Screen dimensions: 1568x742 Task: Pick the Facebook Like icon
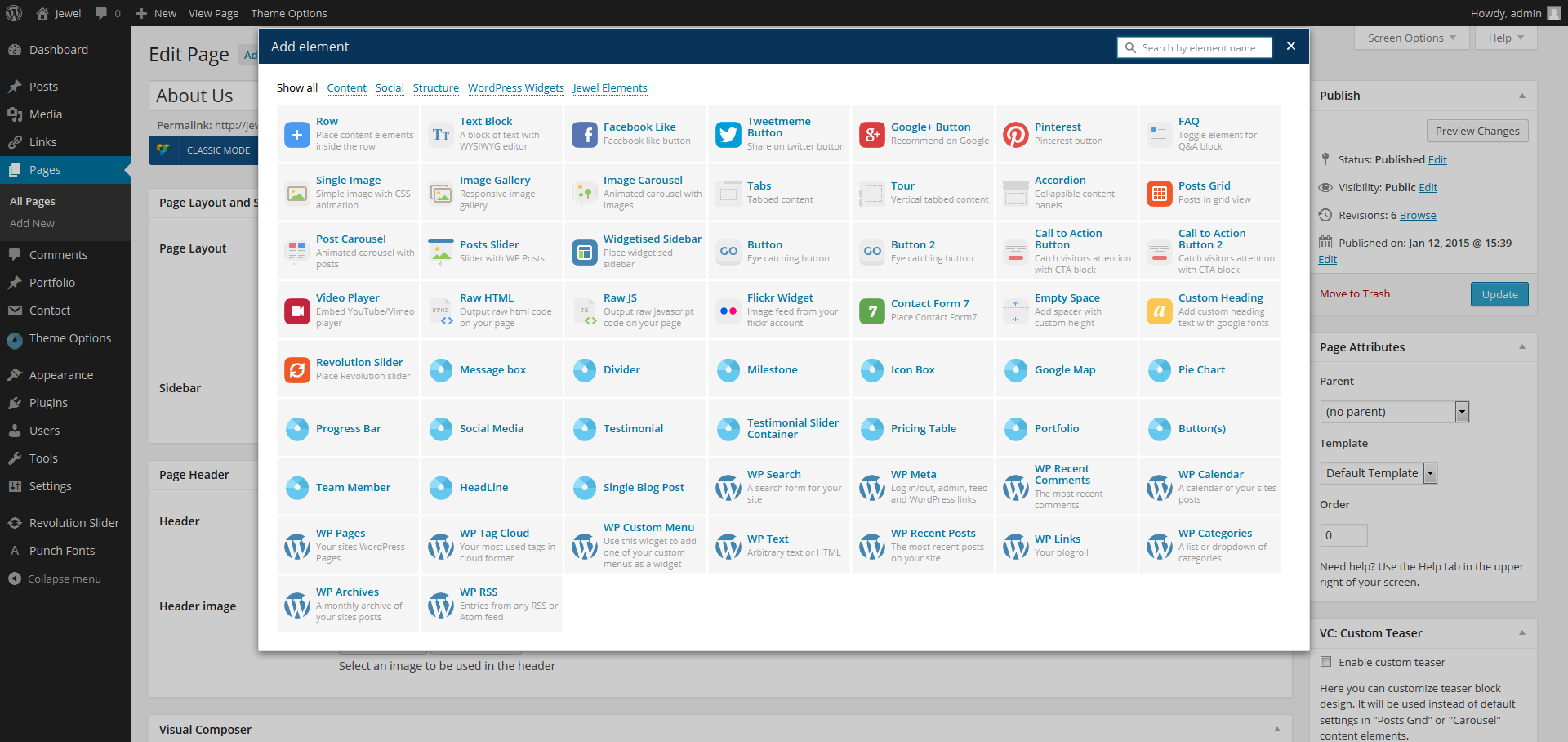585,134
